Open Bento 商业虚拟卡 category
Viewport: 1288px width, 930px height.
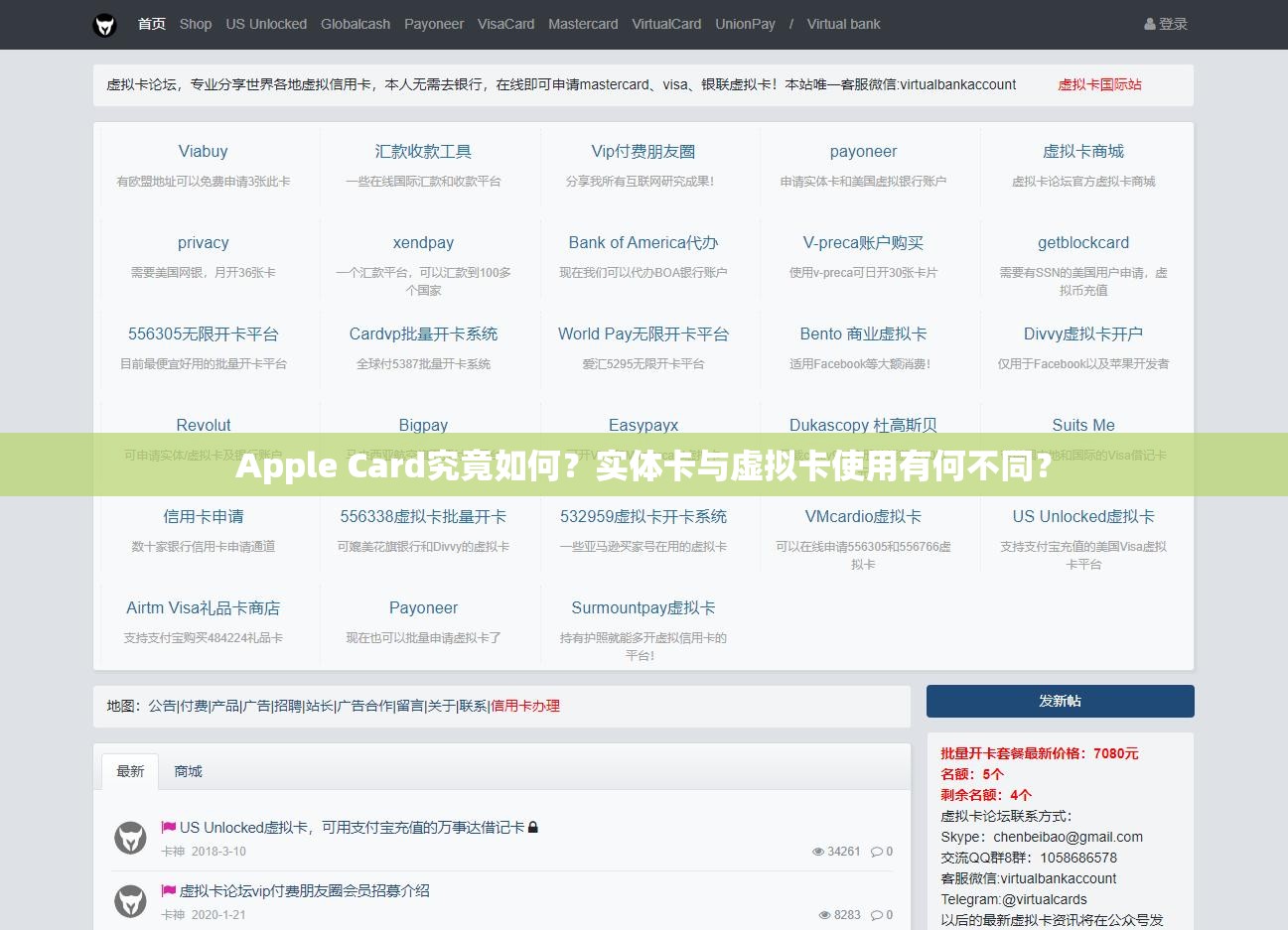coord(863,333)
